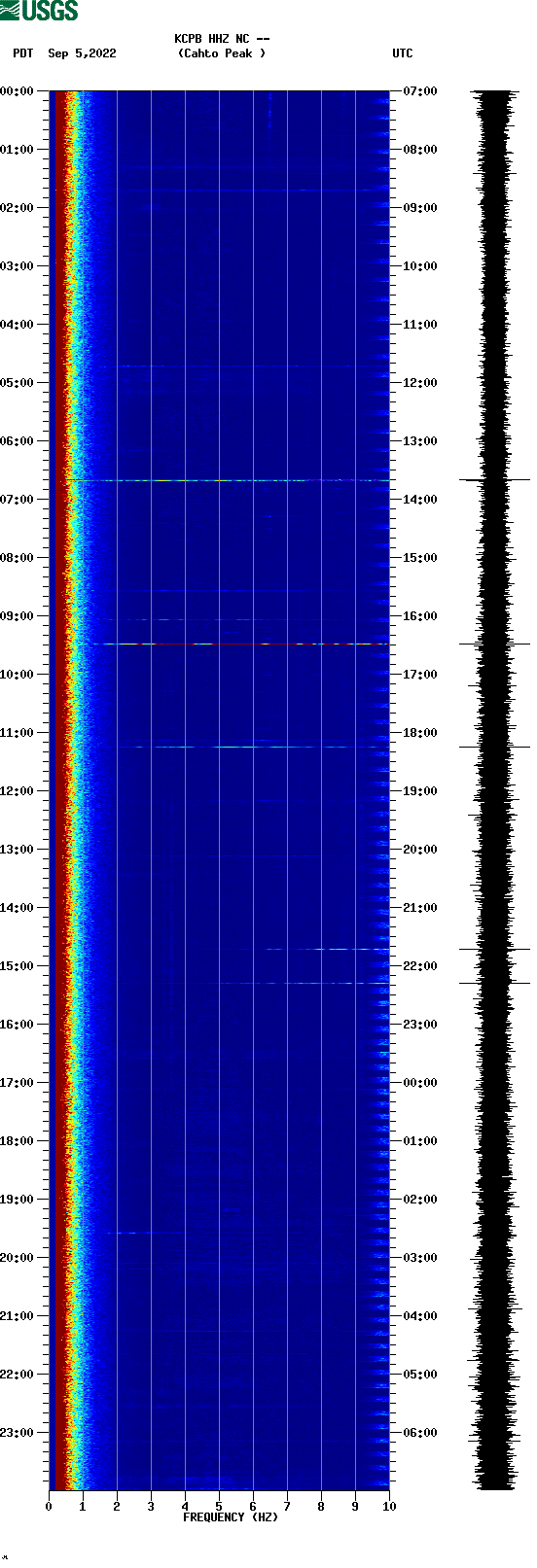
Task: Click the 21:00 PDT time label
Action: click(x=18, y=1316)
